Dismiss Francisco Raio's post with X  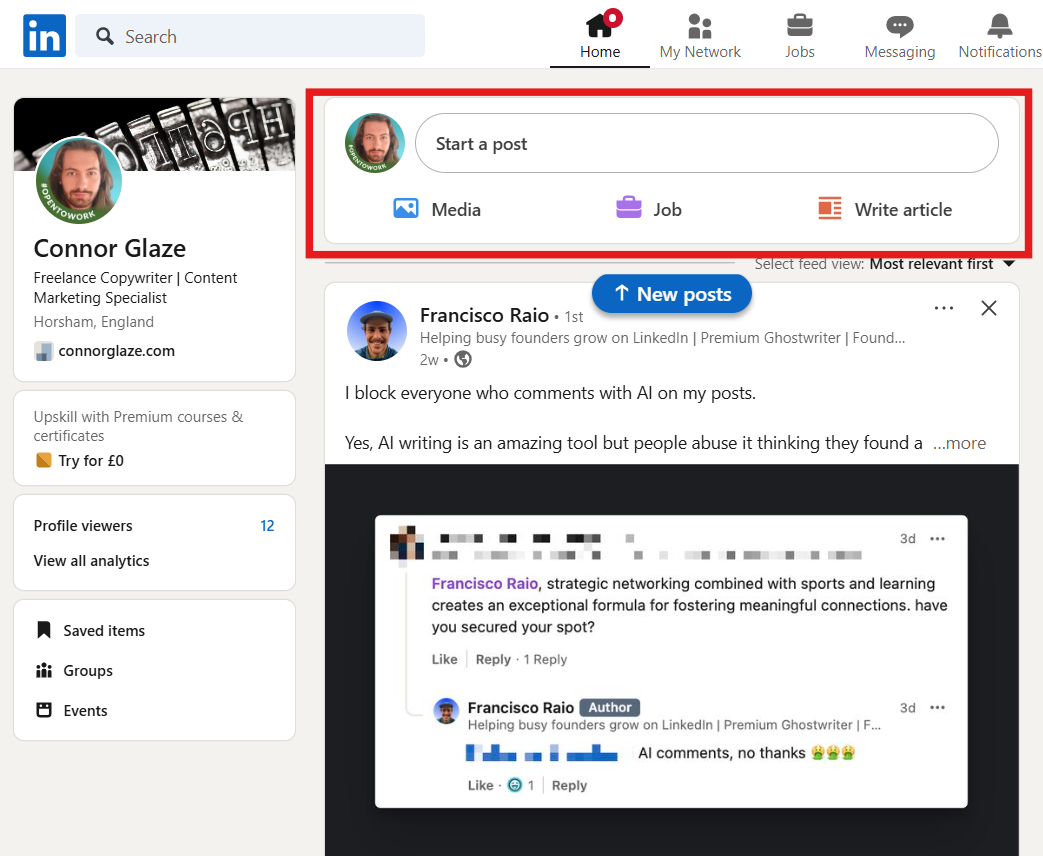(989, 308)
